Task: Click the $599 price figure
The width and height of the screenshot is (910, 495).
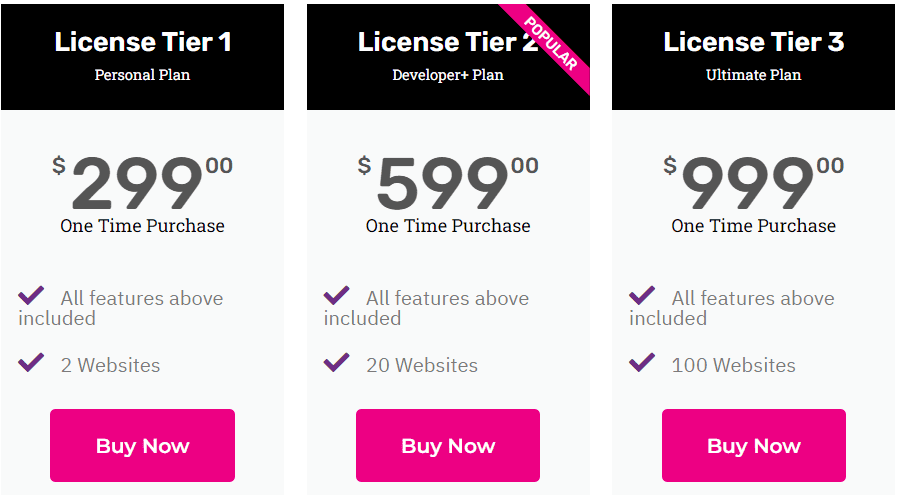Action: [444, 183]
